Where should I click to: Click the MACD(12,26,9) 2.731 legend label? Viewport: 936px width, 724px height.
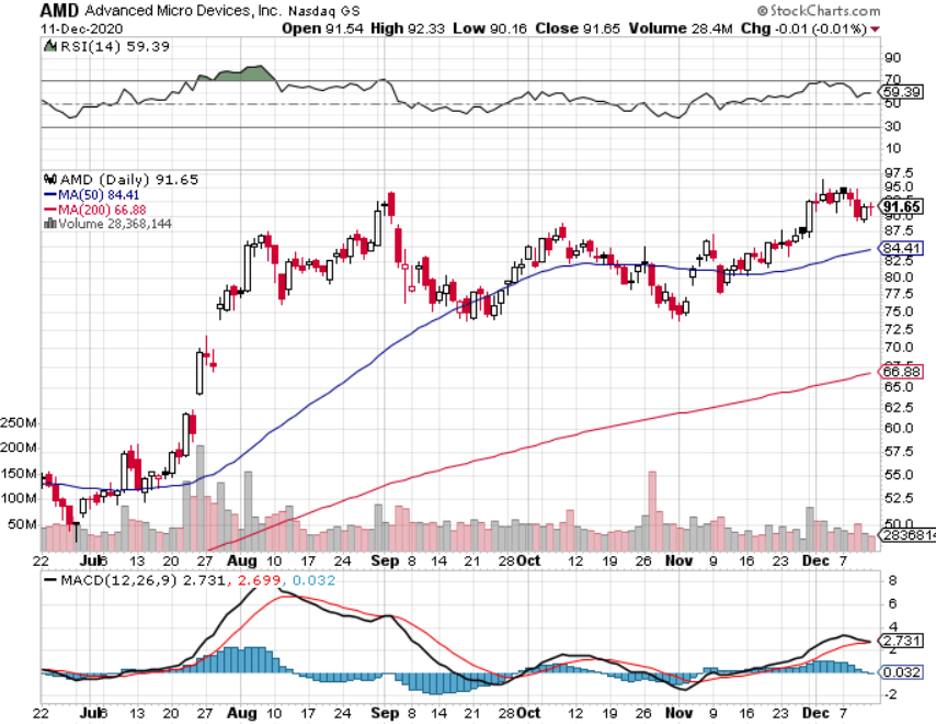pyautogui.click(x=143, y=580)
